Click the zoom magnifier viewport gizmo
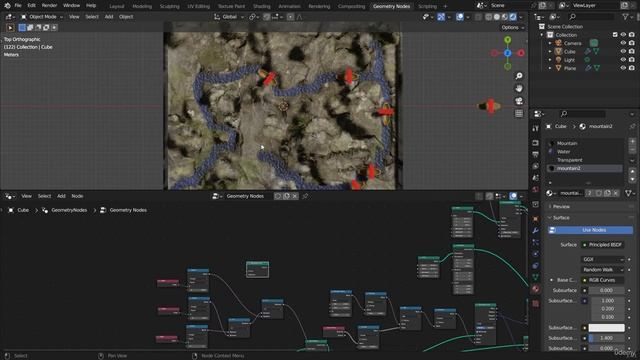This screenshot has width=640, height=360. (x=519, y=76)
